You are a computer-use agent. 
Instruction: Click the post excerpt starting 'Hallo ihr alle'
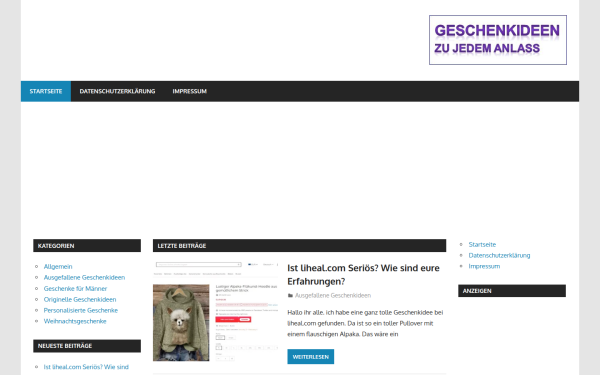tap(365, 323)
